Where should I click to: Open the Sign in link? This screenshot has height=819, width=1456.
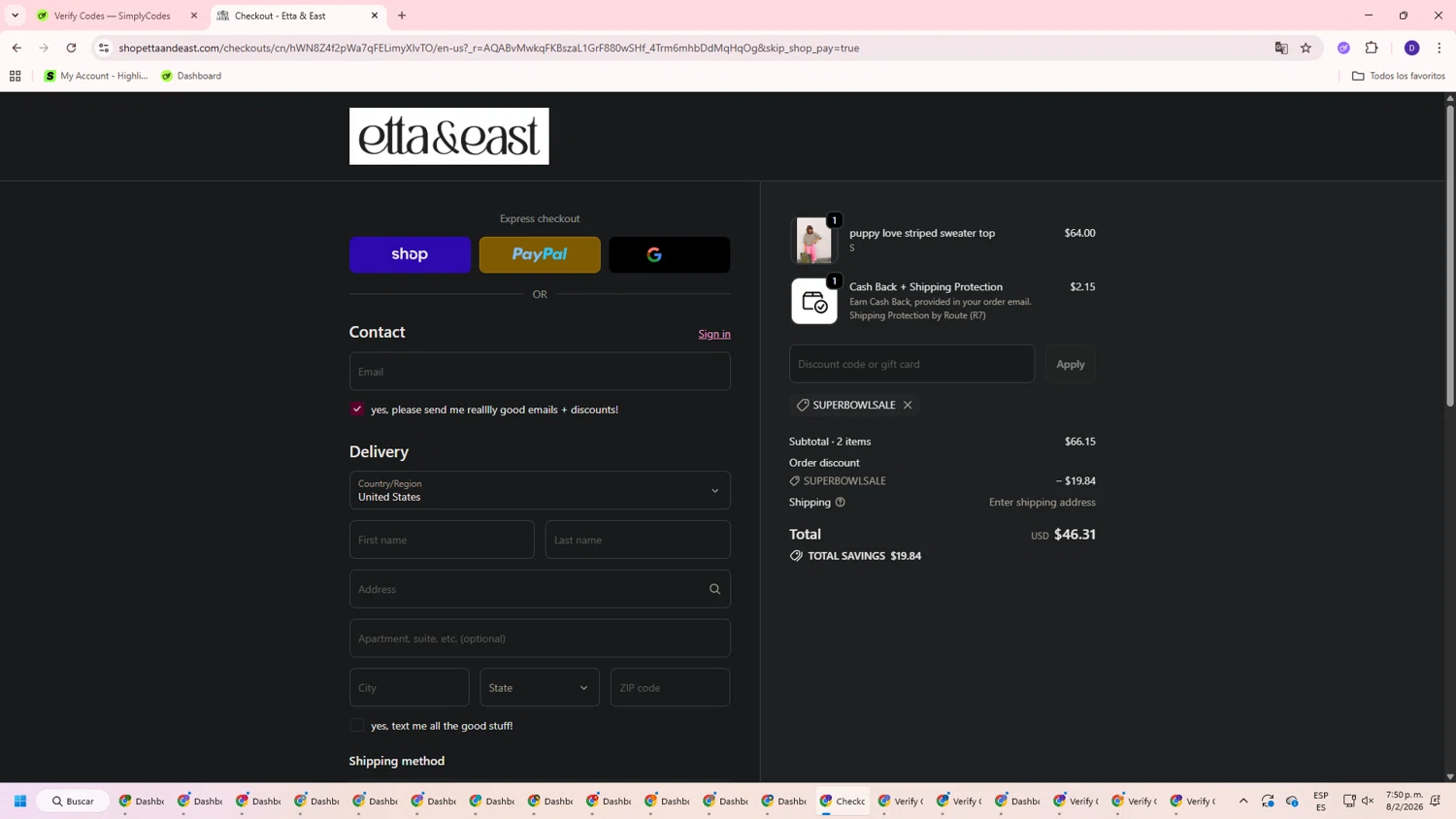point(714,334)
